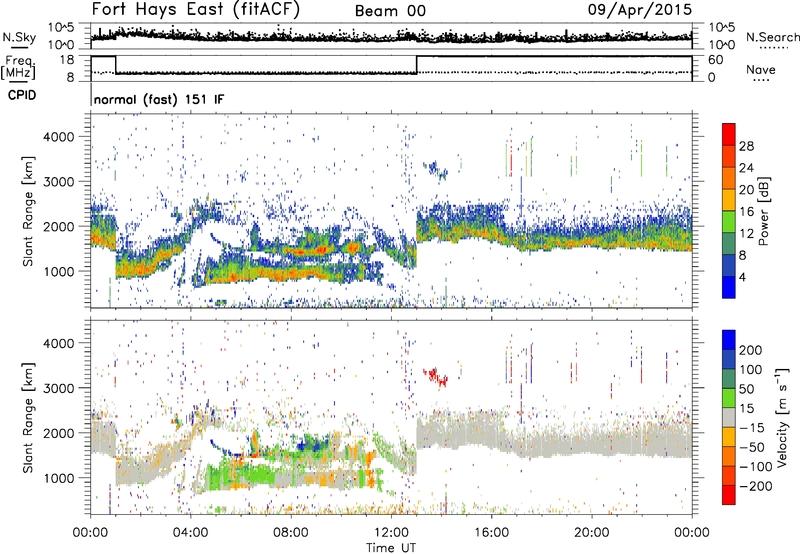
Task: Click the top blue 200 Velocity swatch
Action: point(729,339)
